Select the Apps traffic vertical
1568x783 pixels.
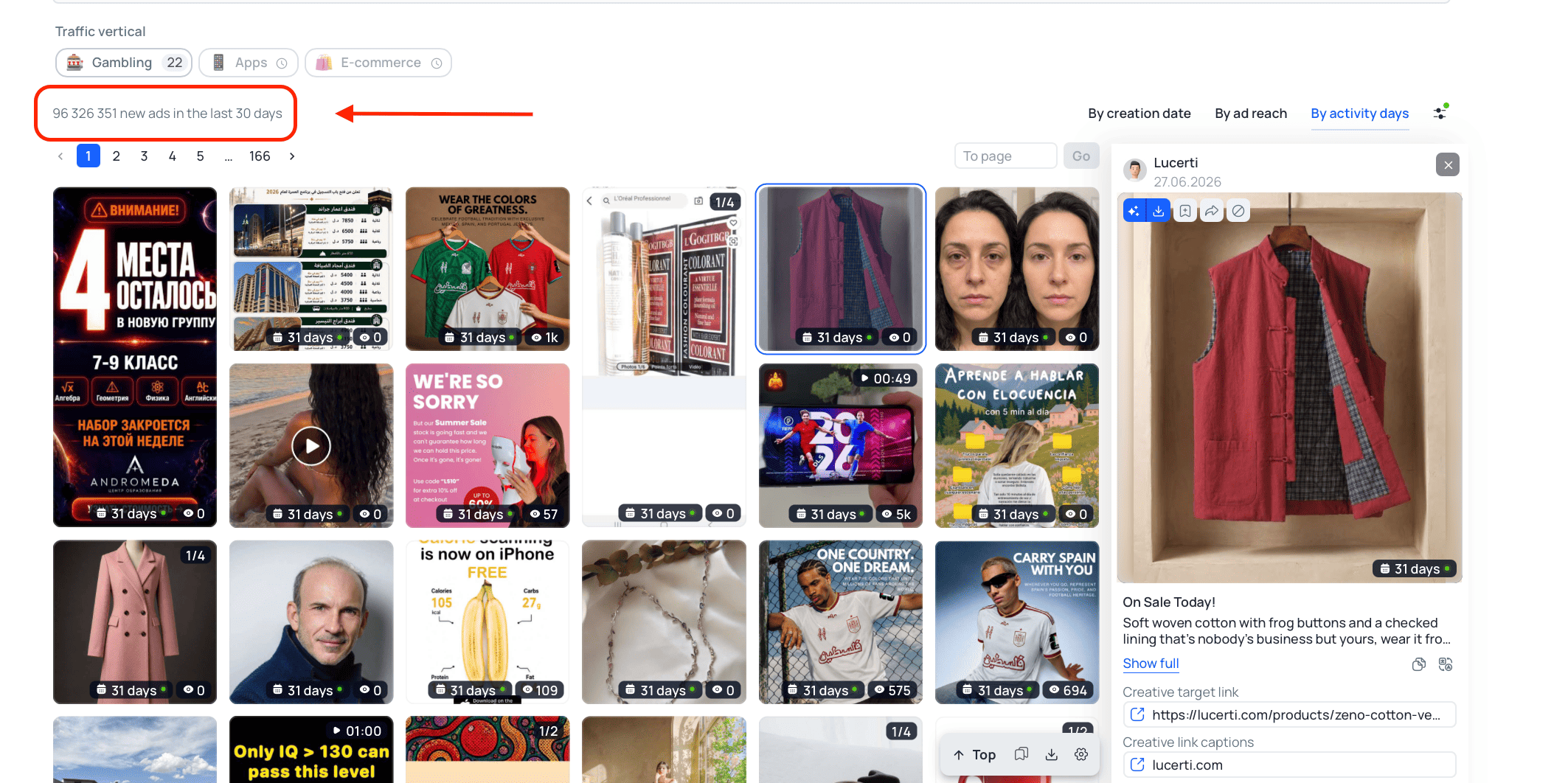249,63
